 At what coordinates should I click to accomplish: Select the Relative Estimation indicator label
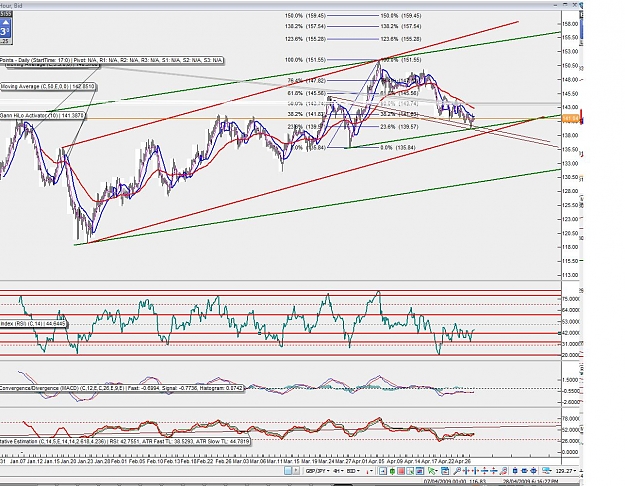click(x=125, y=441)
